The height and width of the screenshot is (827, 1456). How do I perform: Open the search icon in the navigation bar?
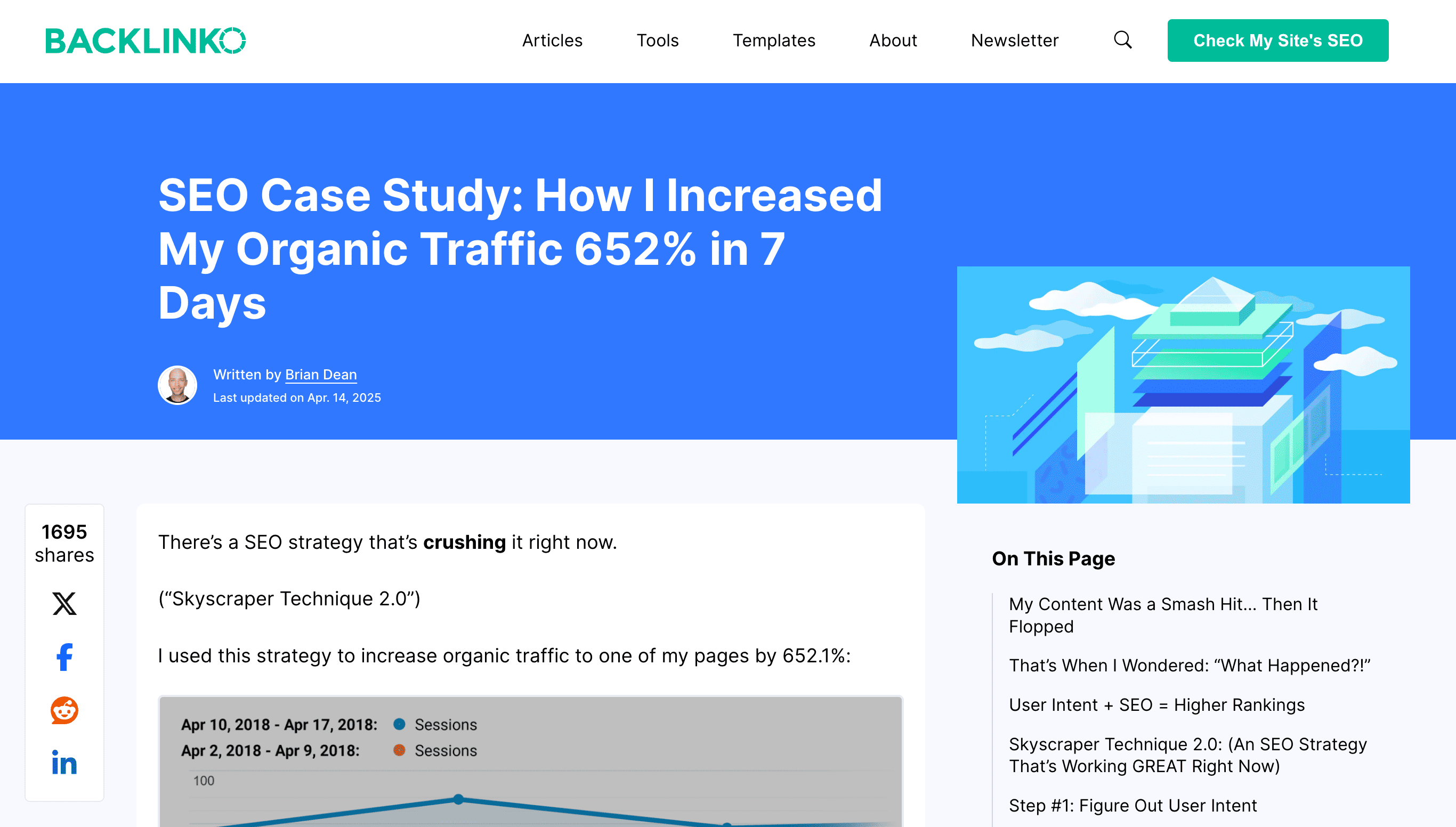[x=1122, y=40]
